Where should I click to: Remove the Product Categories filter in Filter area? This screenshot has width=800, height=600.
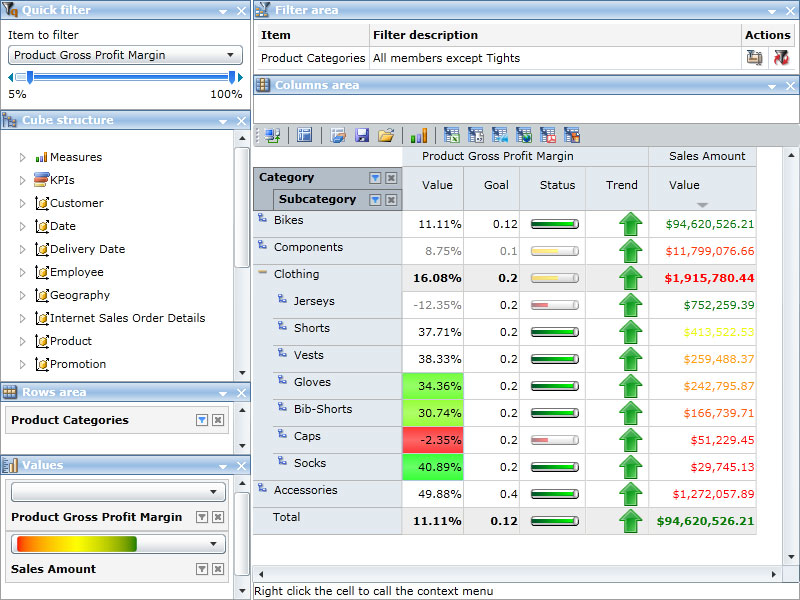pyautogui.click(x=781, y=58)
